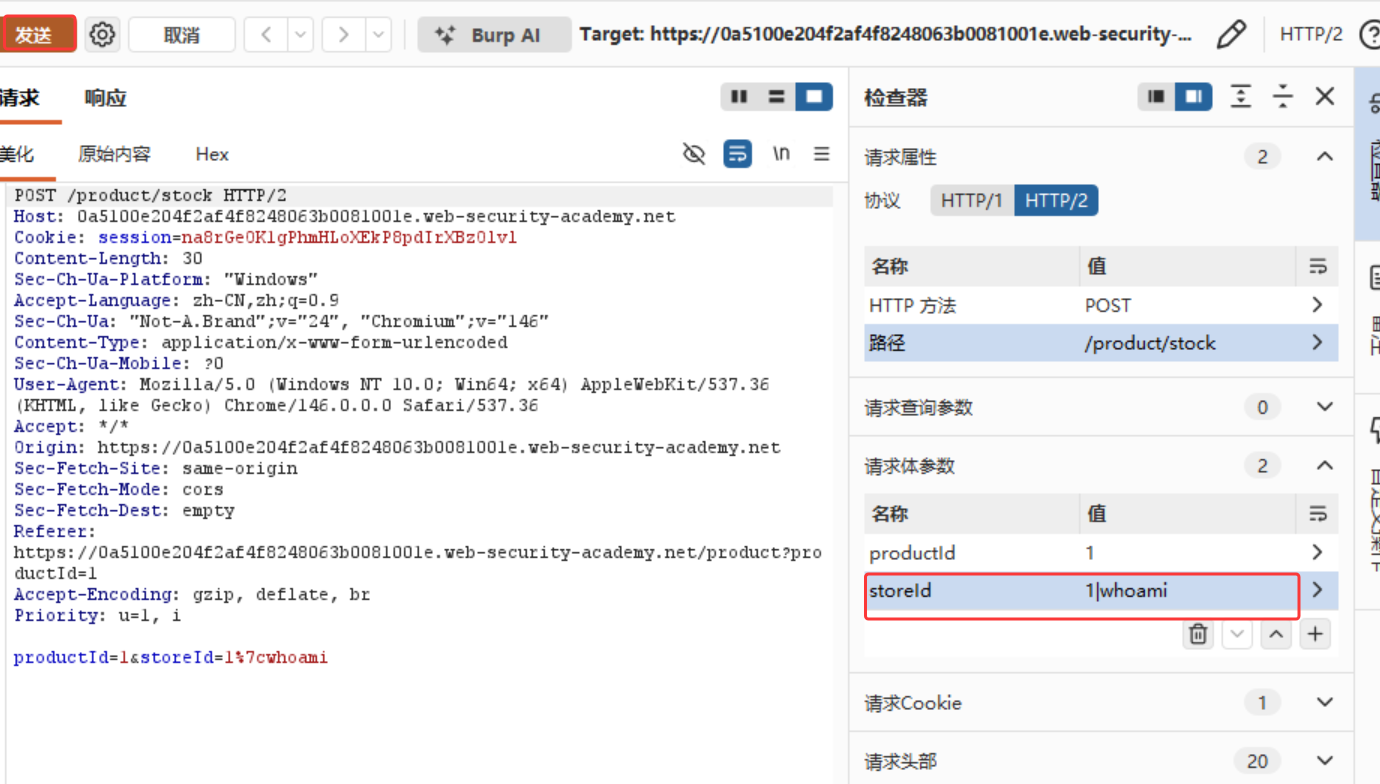This screenshot has width=1380, height=784.
Task: Go to next request with forward arrow
Action: (x=343, y=35)
